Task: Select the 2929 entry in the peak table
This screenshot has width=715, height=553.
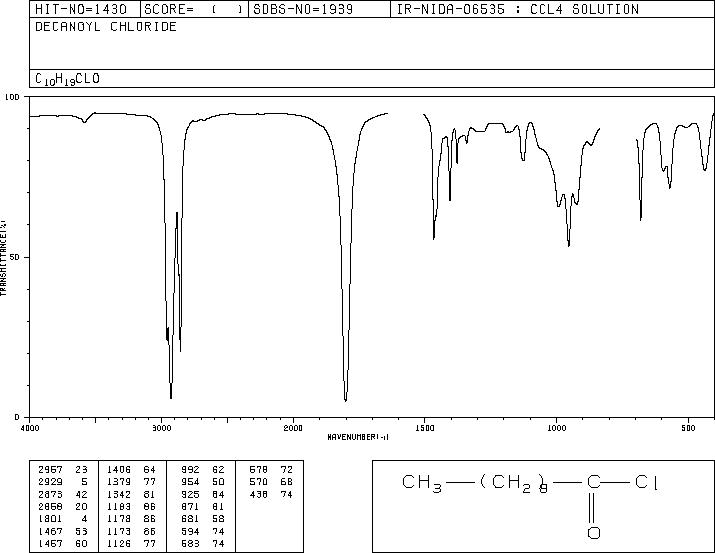Action: 62,482
